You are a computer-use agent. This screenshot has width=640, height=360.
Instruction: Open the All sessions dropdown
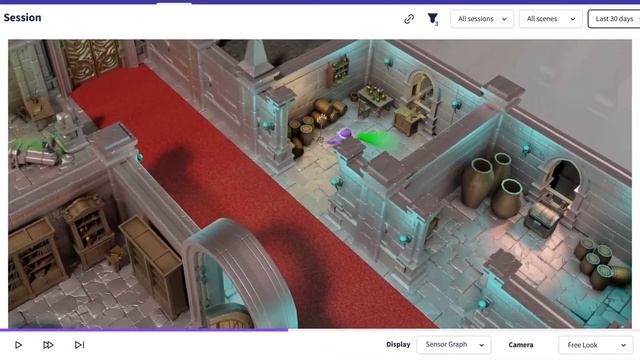[482, 19]
